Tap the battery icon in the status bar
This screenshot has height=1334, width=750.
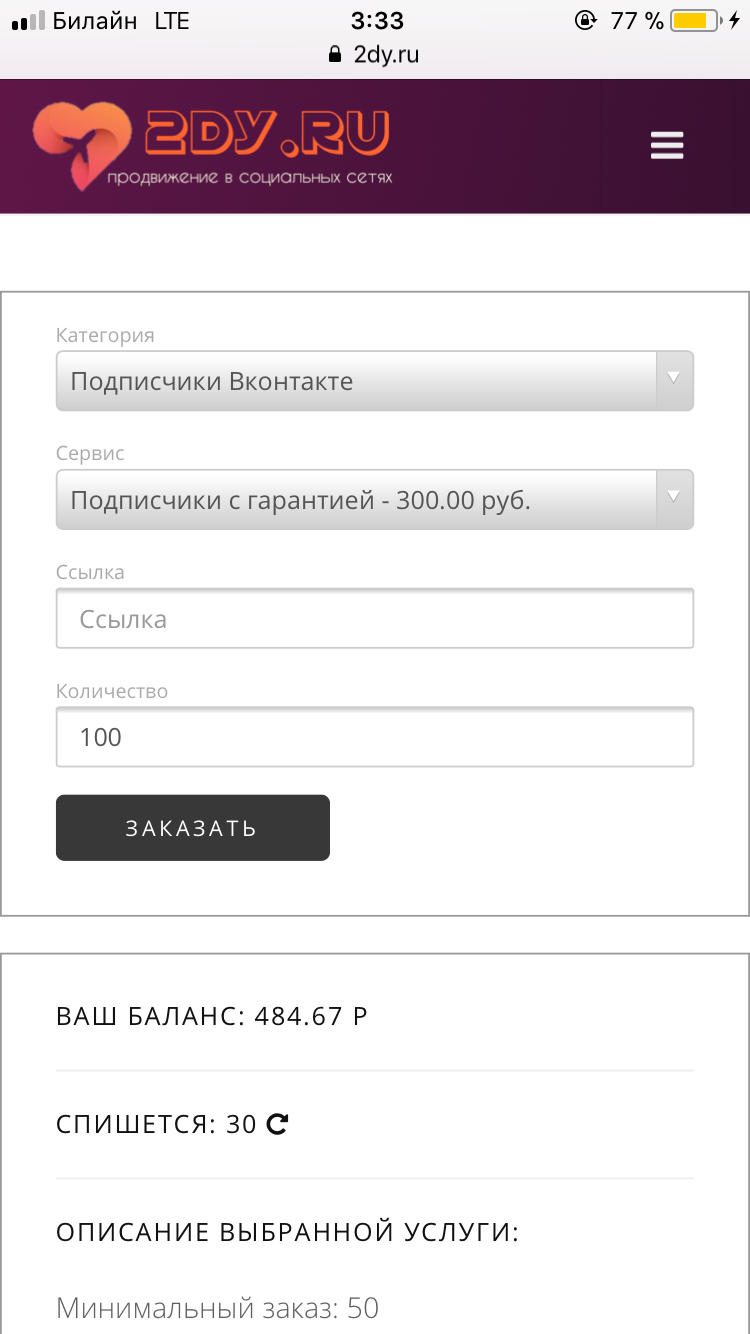pos(697,21)
